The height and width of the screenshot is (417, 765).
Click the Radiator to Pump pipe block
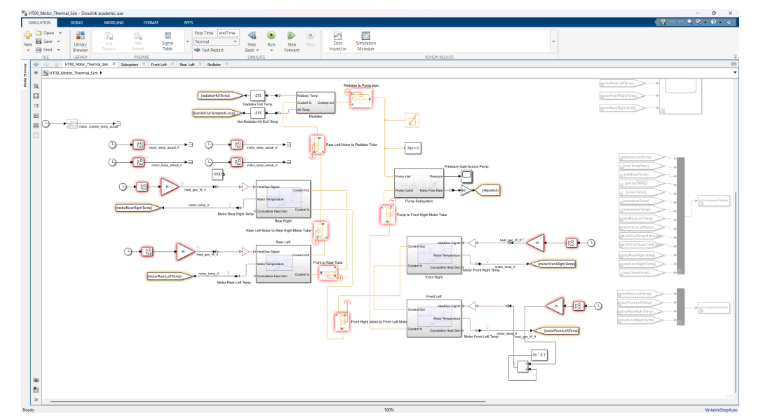(x=361, y=99)
